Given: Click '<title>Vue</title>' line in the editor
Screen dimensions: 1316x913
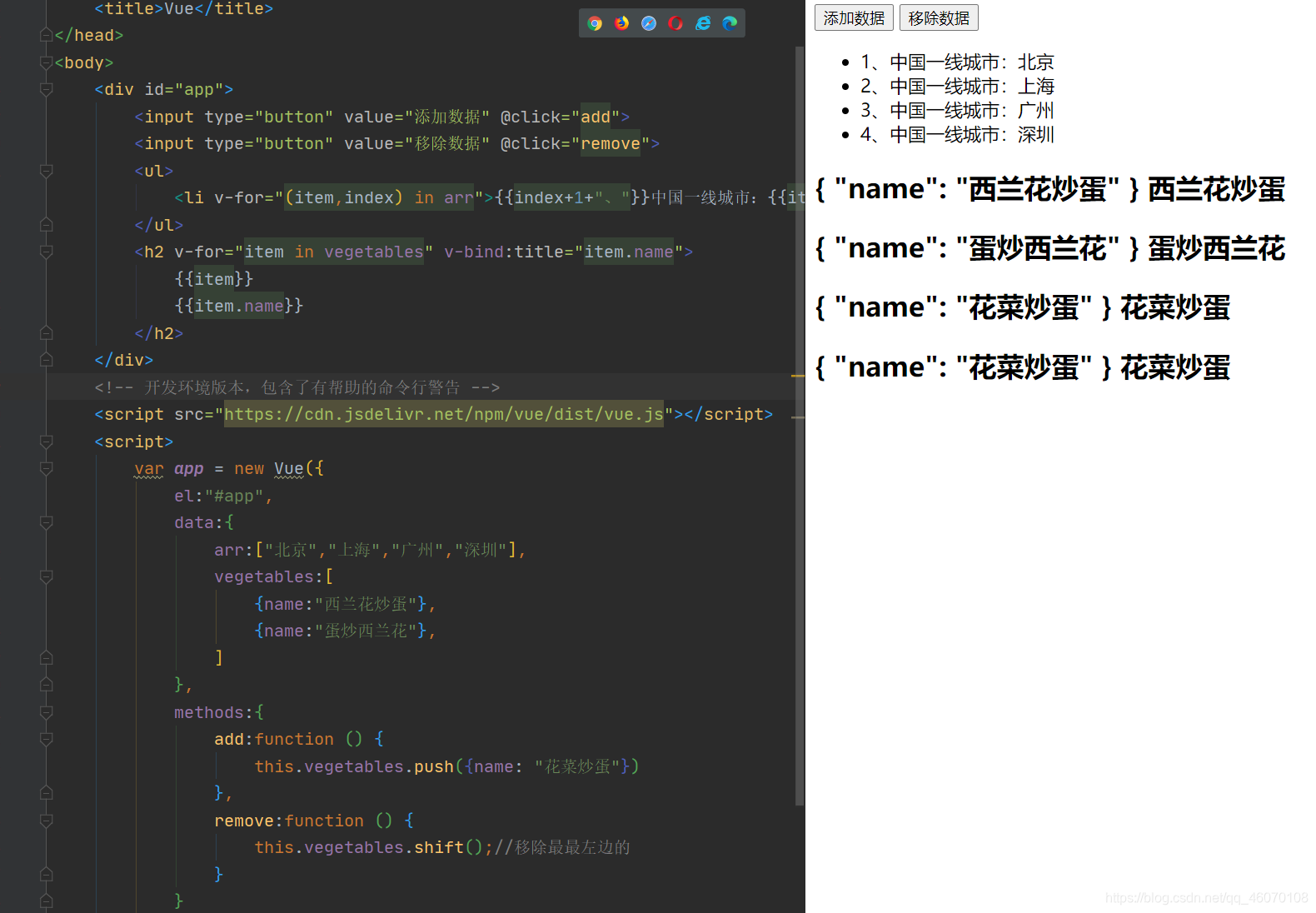Looking at the screenshot, I should [184, 9].
